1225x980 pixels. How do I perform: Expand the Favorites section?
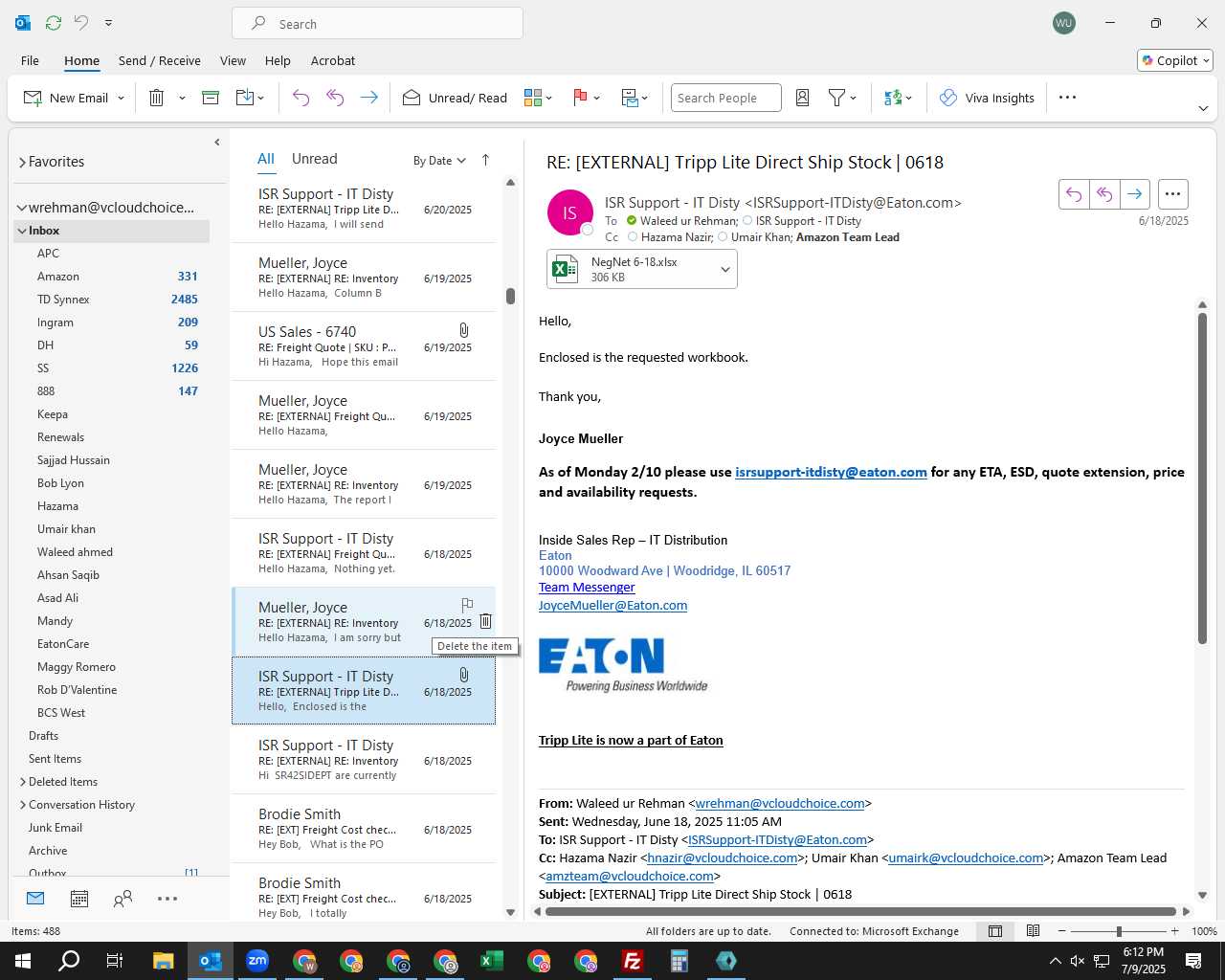[x=22, y=162]
